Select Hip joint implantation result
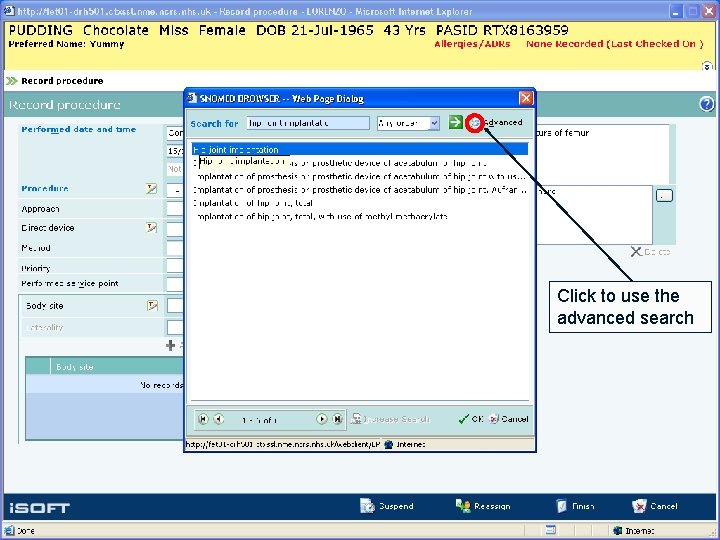 (x=360, y=149)
